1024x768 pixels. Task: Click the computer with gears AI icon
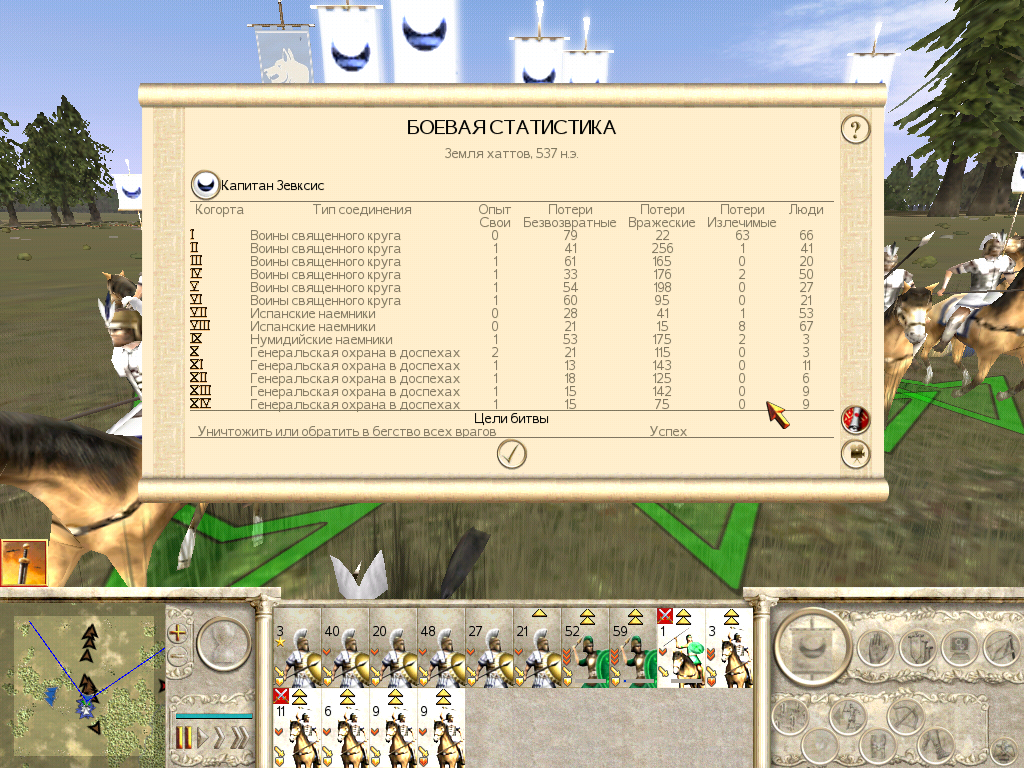click(958, 648)
